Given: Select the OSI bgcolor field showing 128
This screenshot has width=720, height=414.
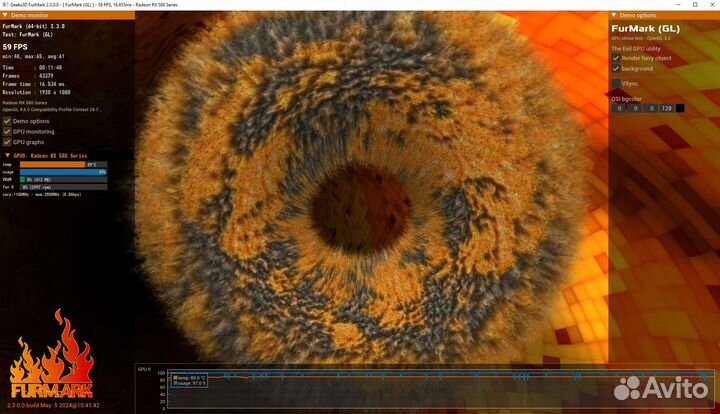Looking at the screenshot, I should click(x=664, y=108).
